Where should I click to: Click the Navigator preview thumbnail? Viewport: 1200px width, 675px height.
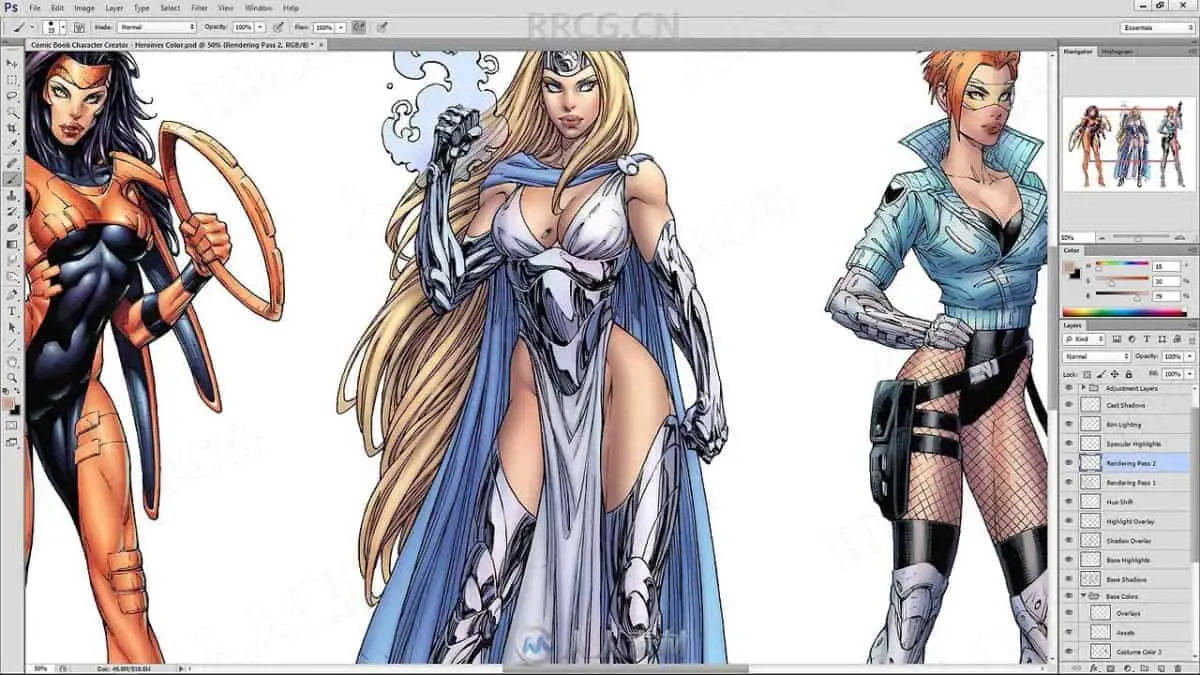coord(1127,144)
